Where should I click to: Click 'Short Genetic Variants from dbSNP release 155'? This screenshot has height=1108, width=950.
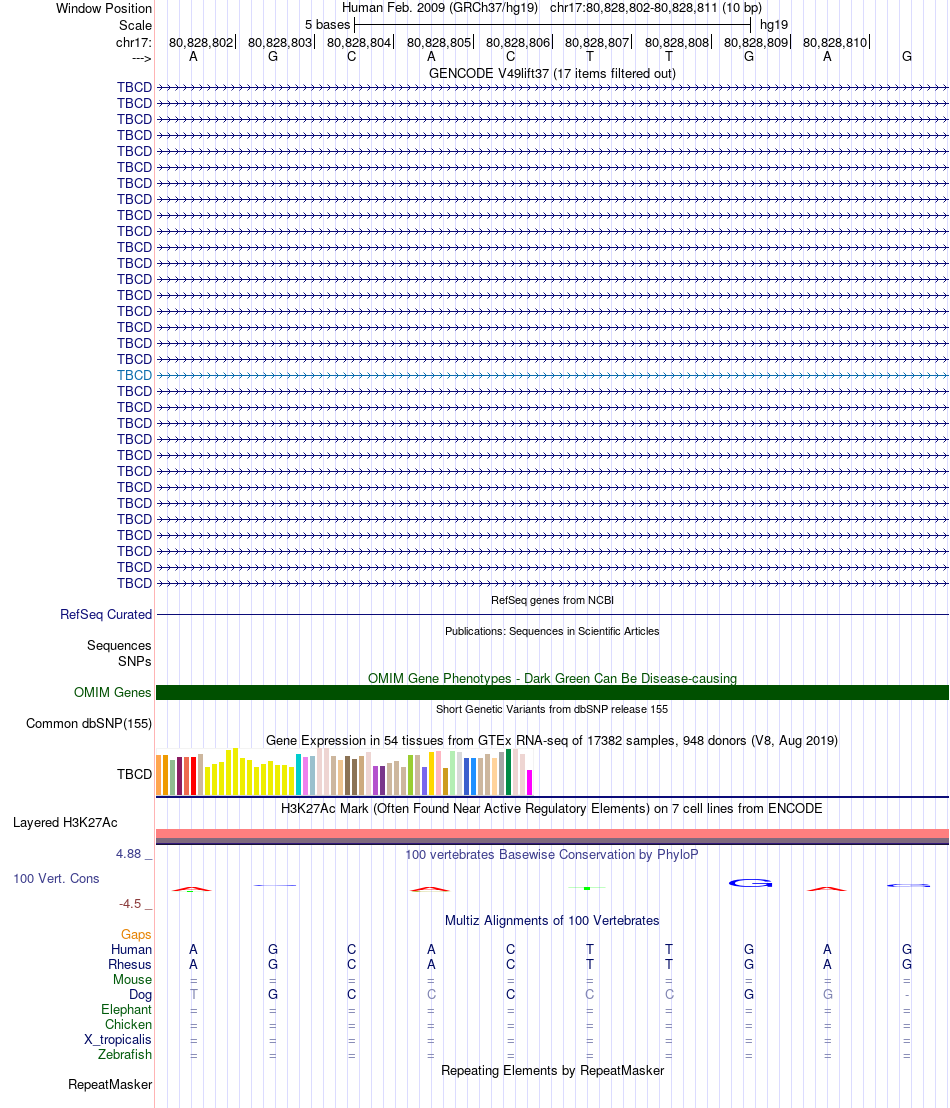click(552, 709)
